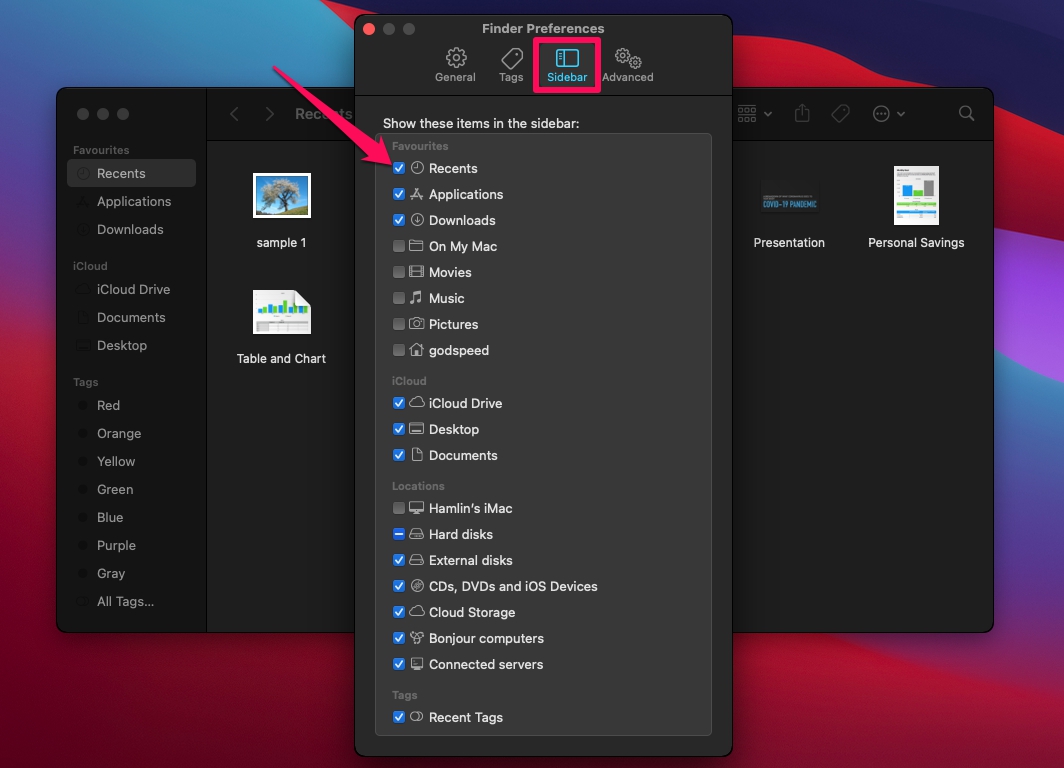The width and height of the screenshot is (1064, 768).
Task: Click the back navigation arrow in Finder
Action: [x=233, y=113]
